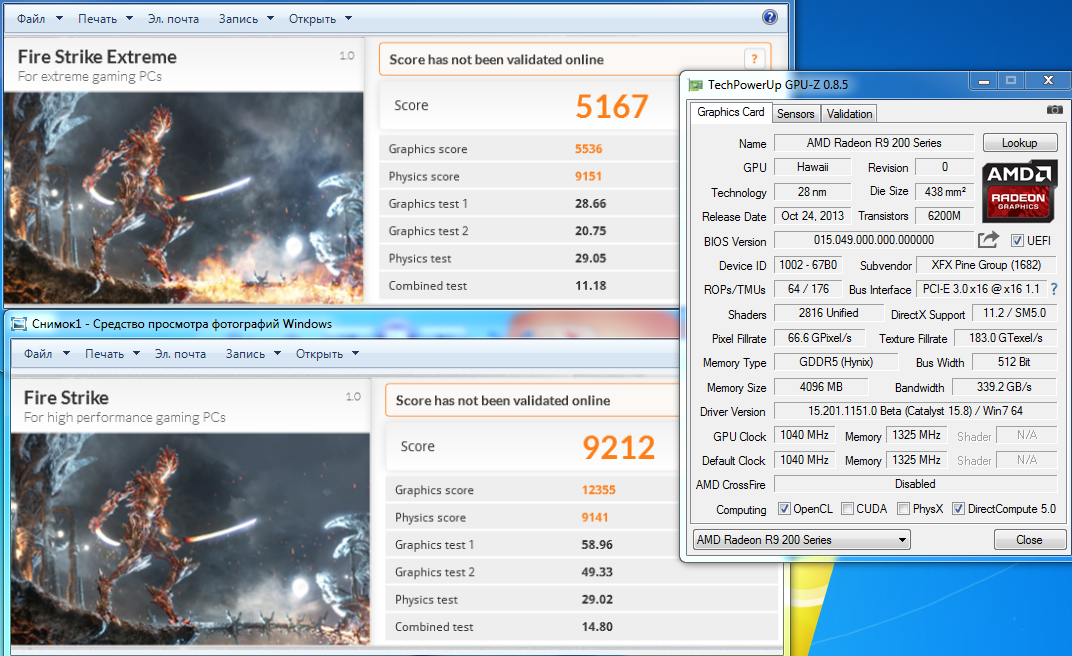The image size is (1072, 656).
Task: Click the Bus Interface question mark
Action: 1054,289
